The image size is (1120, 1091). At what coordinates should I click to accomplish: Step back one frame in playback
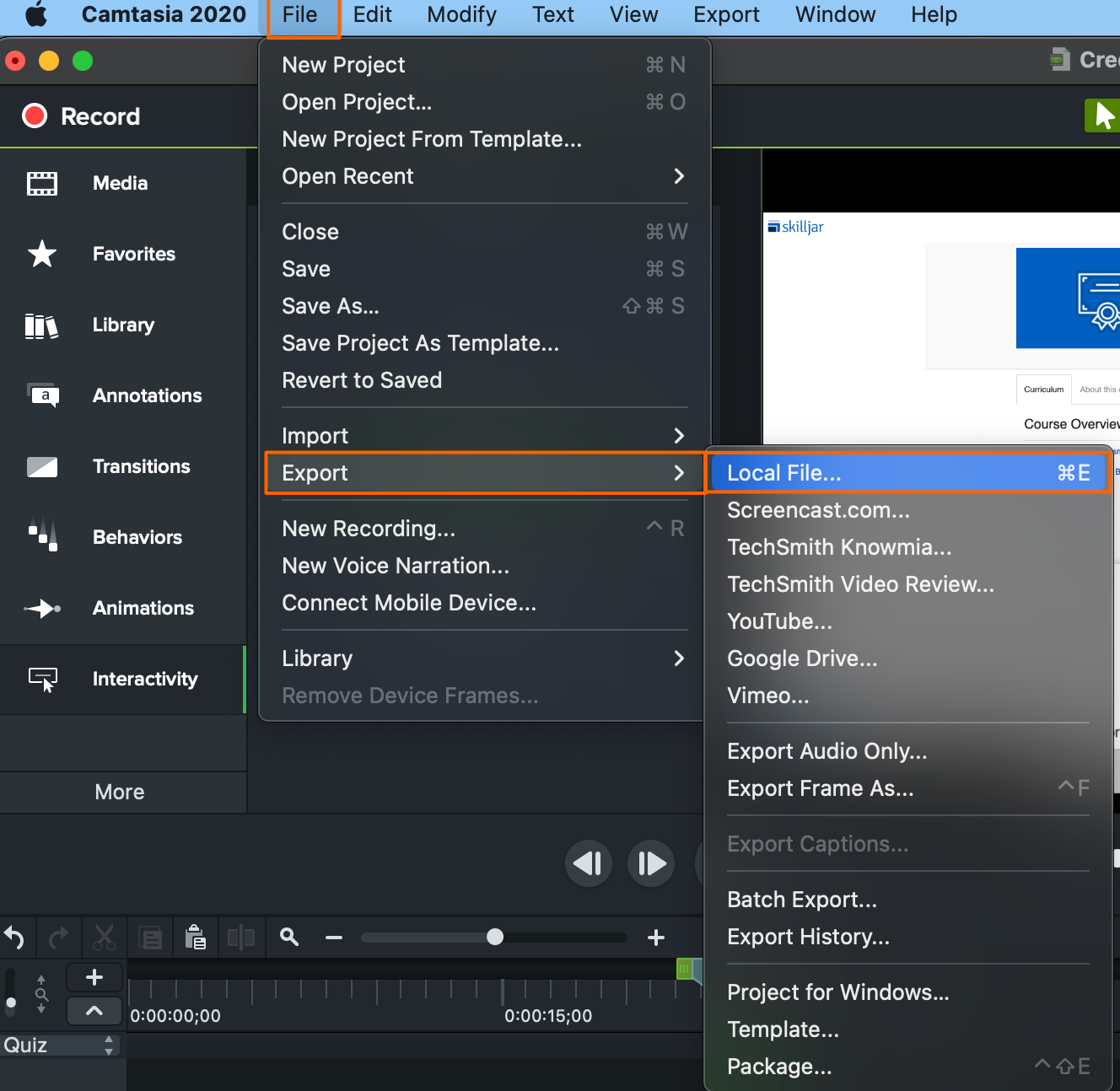pyautogui.click(x=588, y=863)
